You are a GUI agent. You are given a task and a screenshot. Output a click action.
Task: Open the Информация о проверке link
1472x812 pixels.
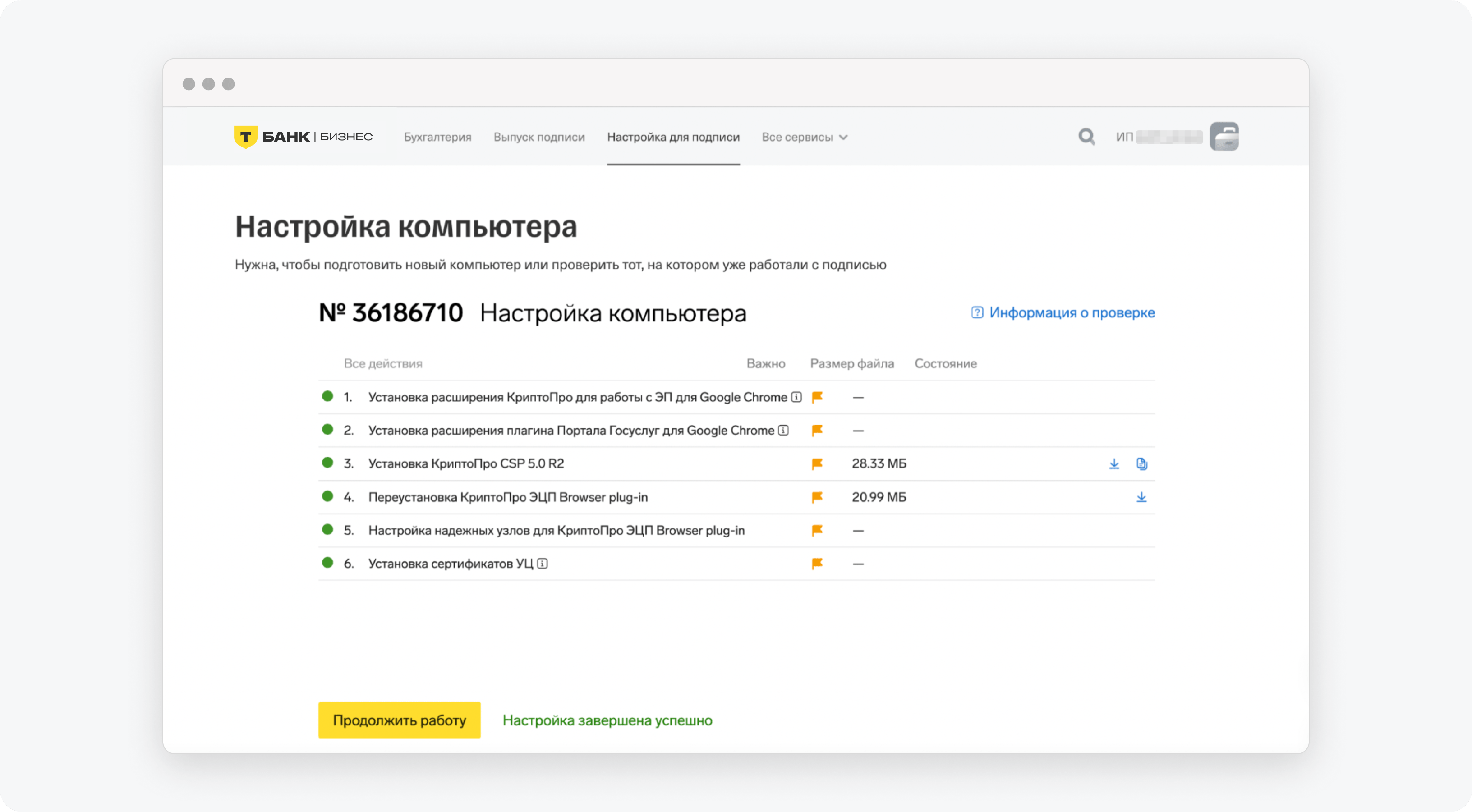point(1072,312)
